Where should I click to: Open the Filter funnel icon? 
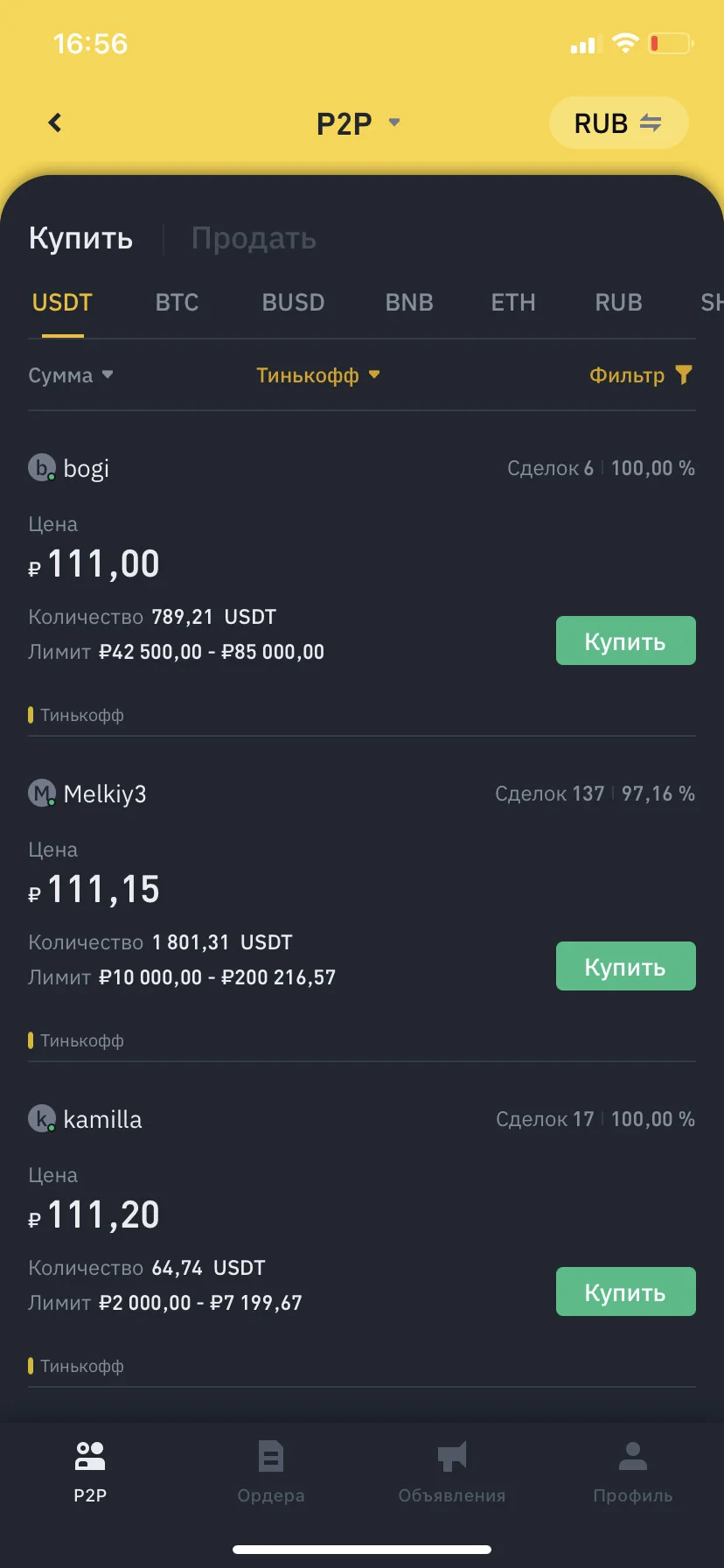coord(684,375)
